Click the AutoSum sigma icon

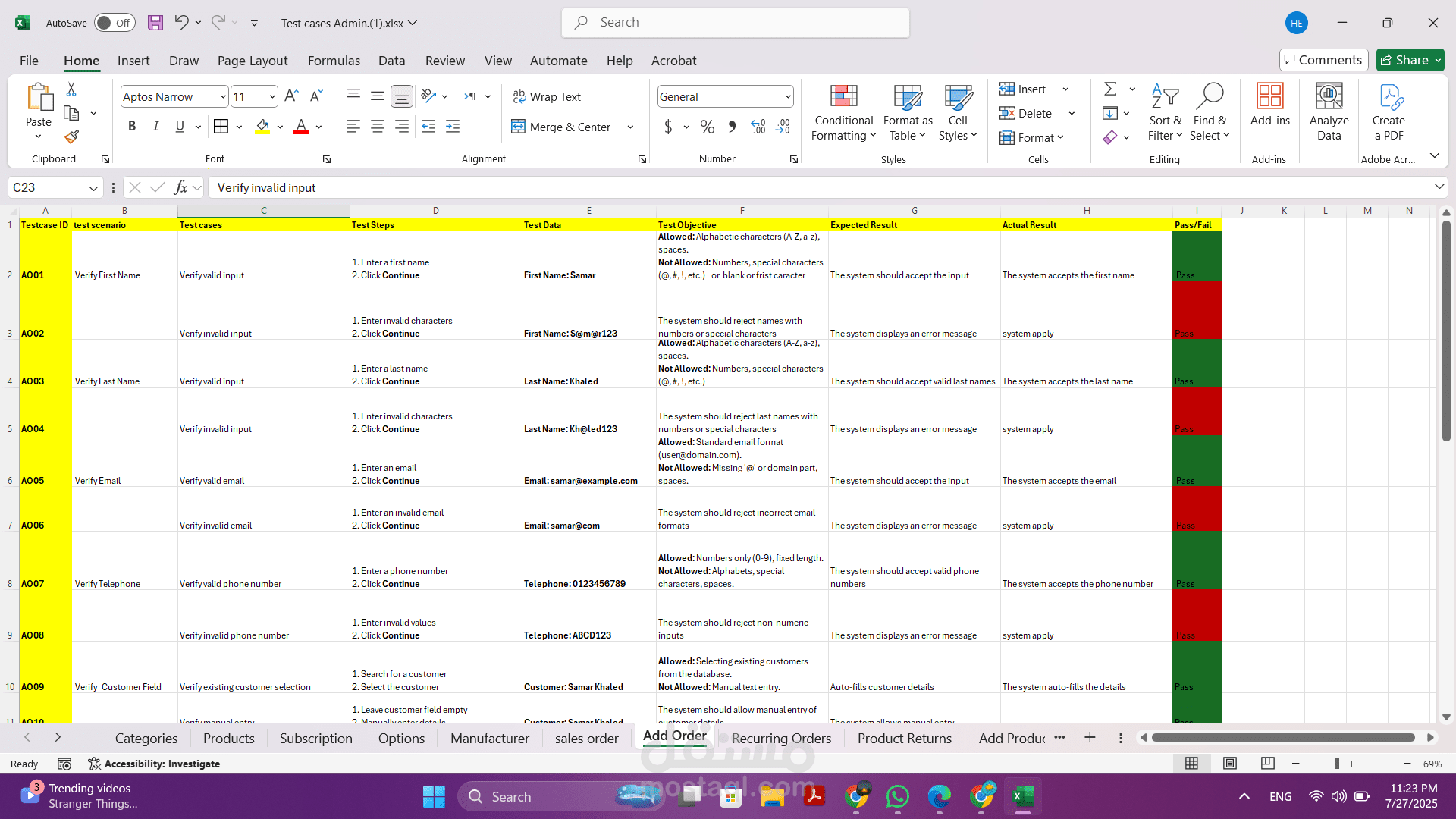click(x=1110, y=89)
